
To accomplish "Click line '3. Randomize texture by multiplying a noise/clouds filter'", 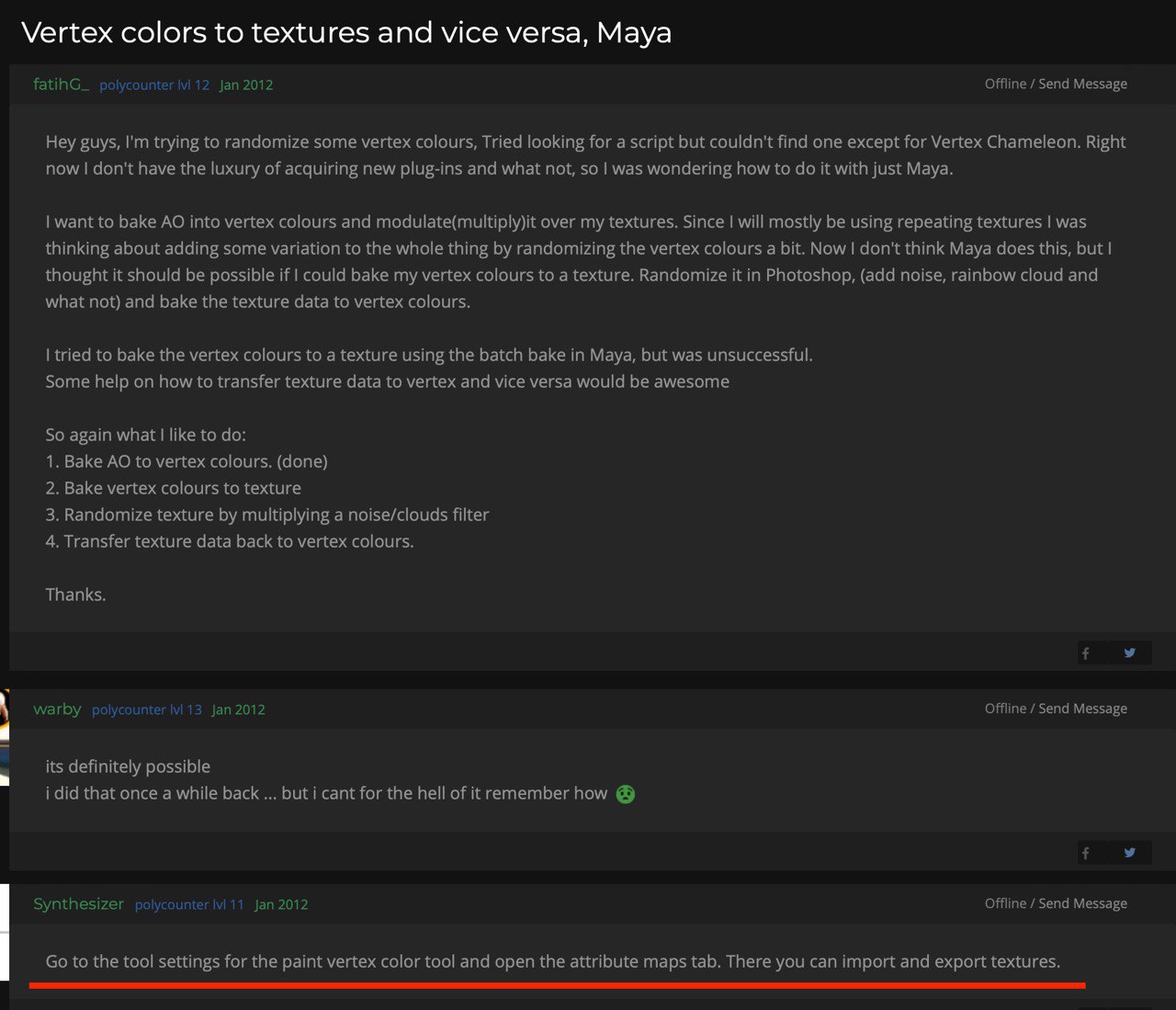I will [x=267, y=515].
